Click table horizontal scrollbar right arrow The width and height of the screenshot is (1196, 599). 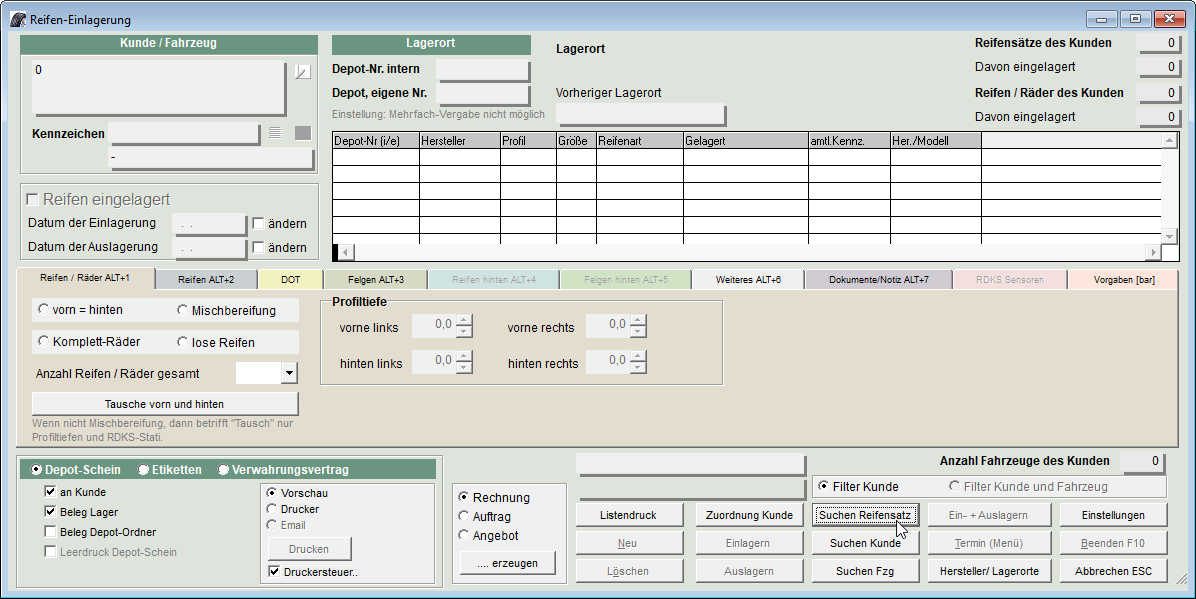[1153, 252]
